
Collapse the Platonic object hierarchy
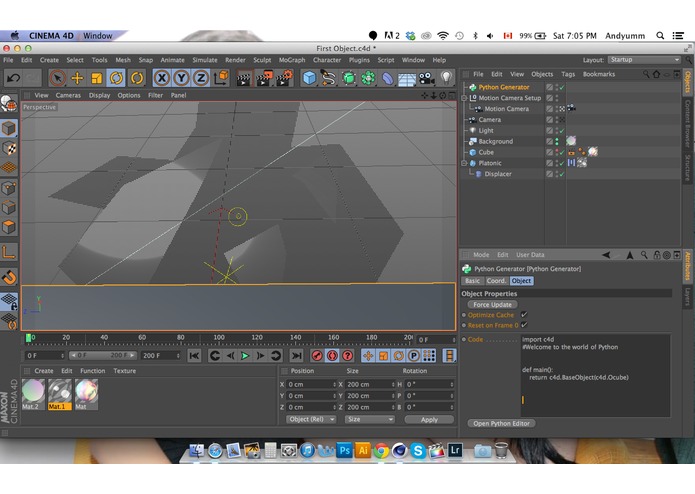[x=465, y=163]
